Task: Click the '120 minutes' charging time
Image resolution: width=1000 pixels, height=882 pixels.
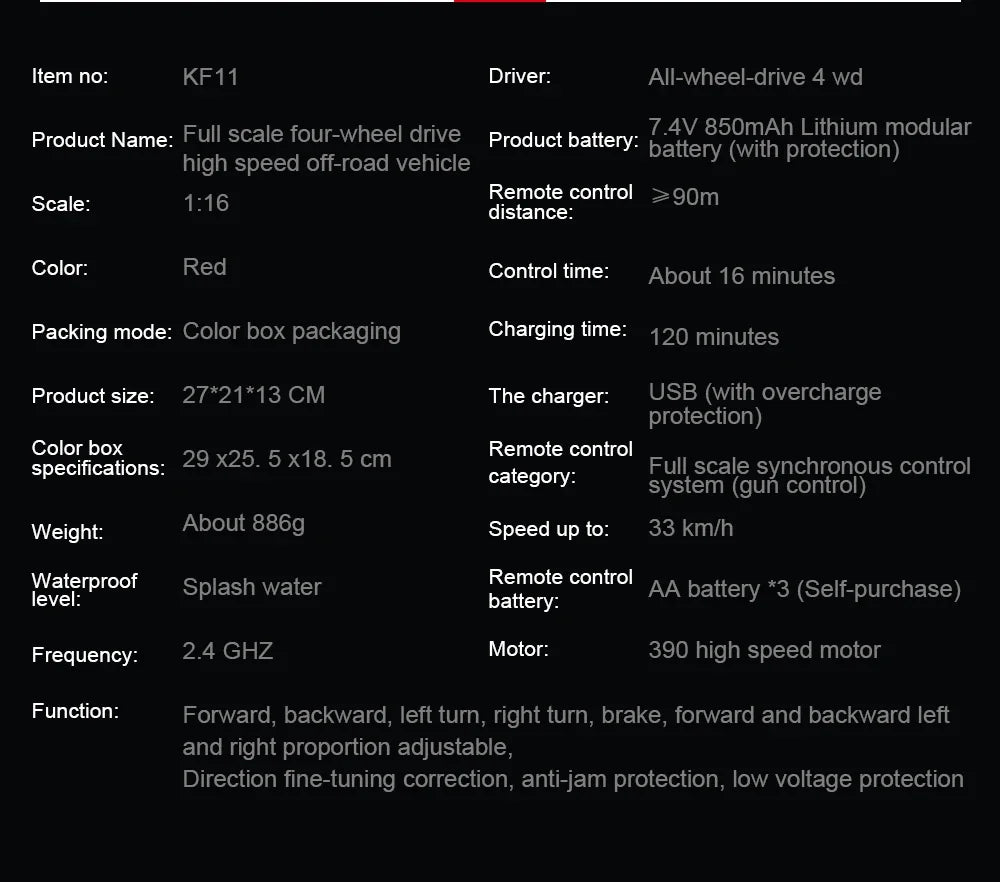Action: click(713, 337)
